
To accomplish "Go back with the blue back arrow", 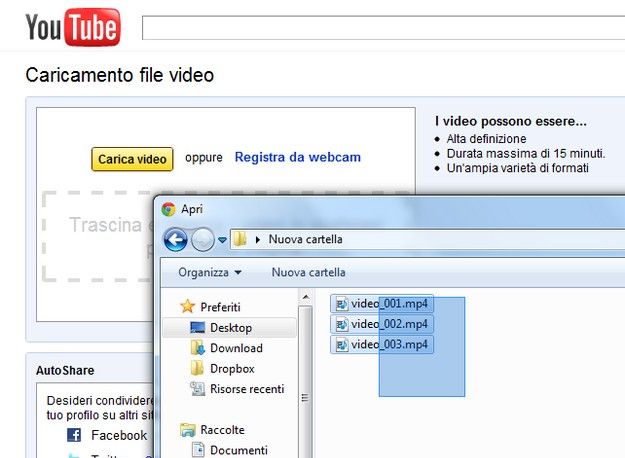I will [175, 240].
